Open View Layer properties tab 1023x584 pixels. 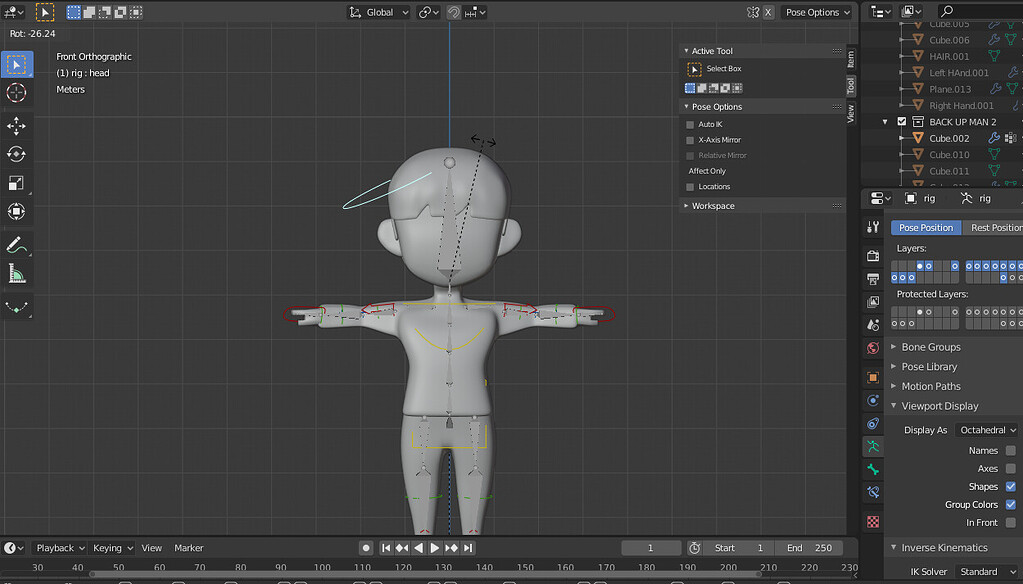pos(873,301)
